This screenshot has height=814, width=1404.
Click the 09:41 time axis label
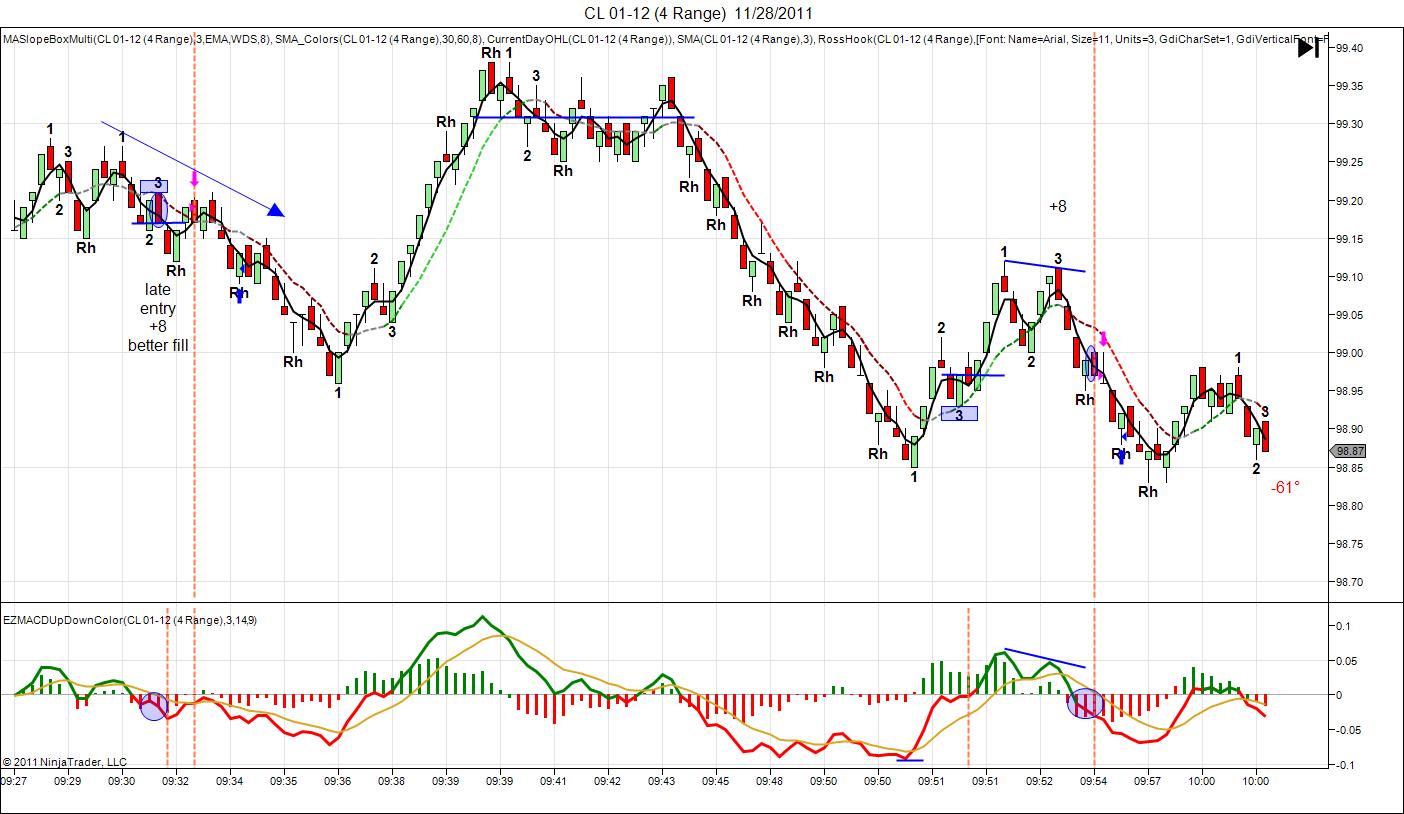pyautogui.click(x=554, y=781)
